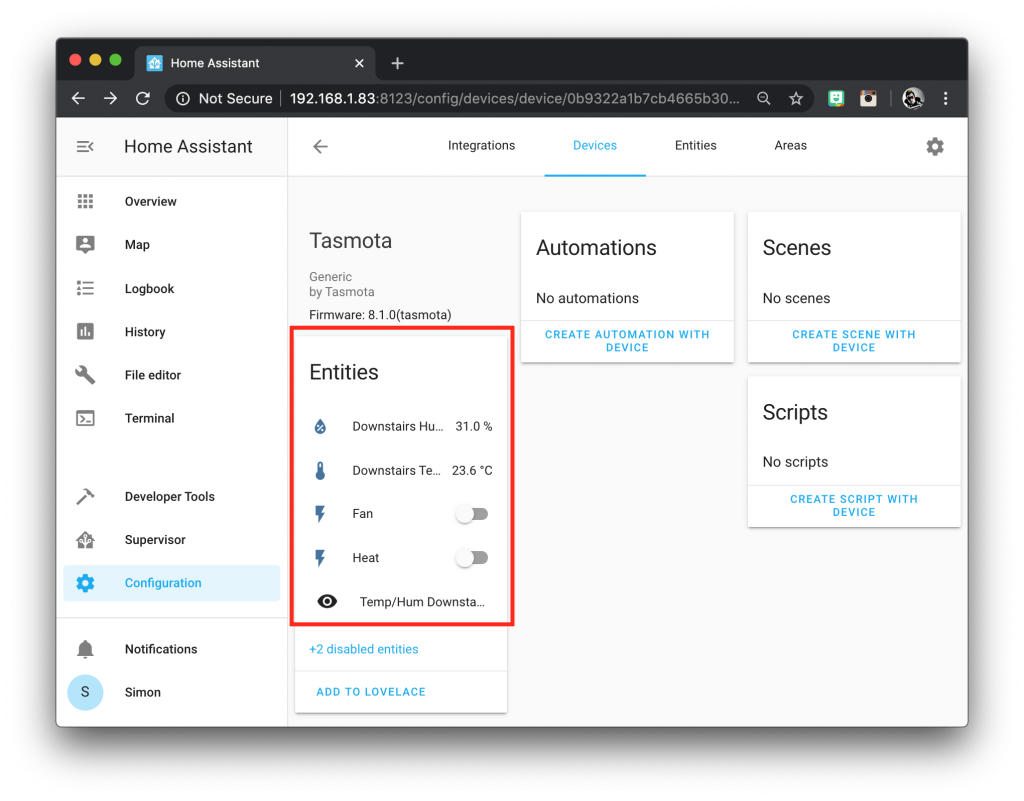Open the Entities tab

[696, 146]
